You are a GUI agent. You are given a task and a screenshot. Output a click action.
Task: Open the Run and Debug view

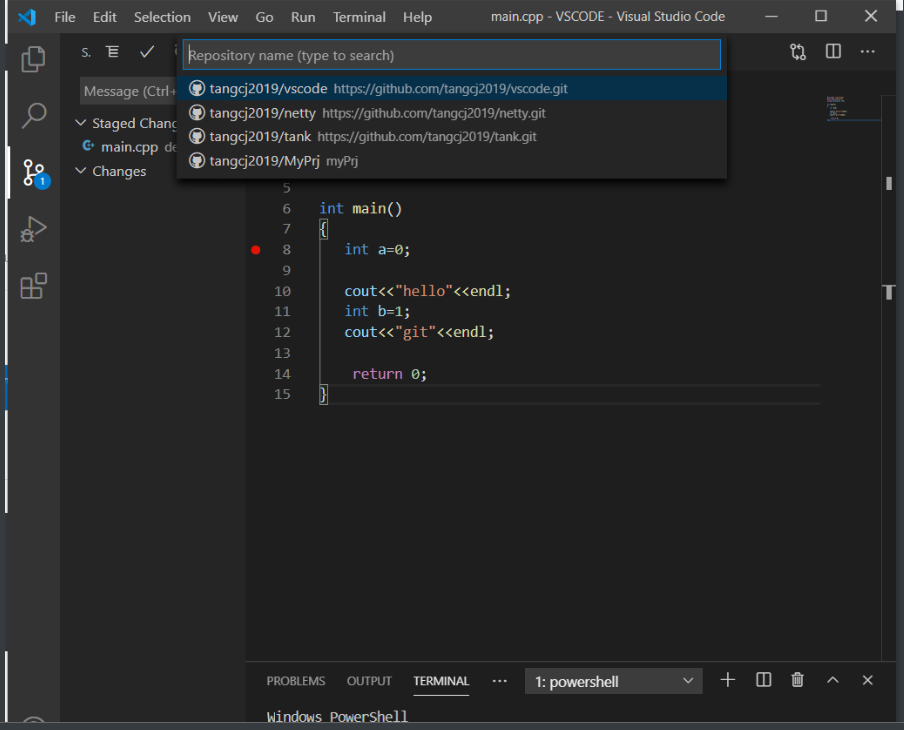(x=33, y=229)
